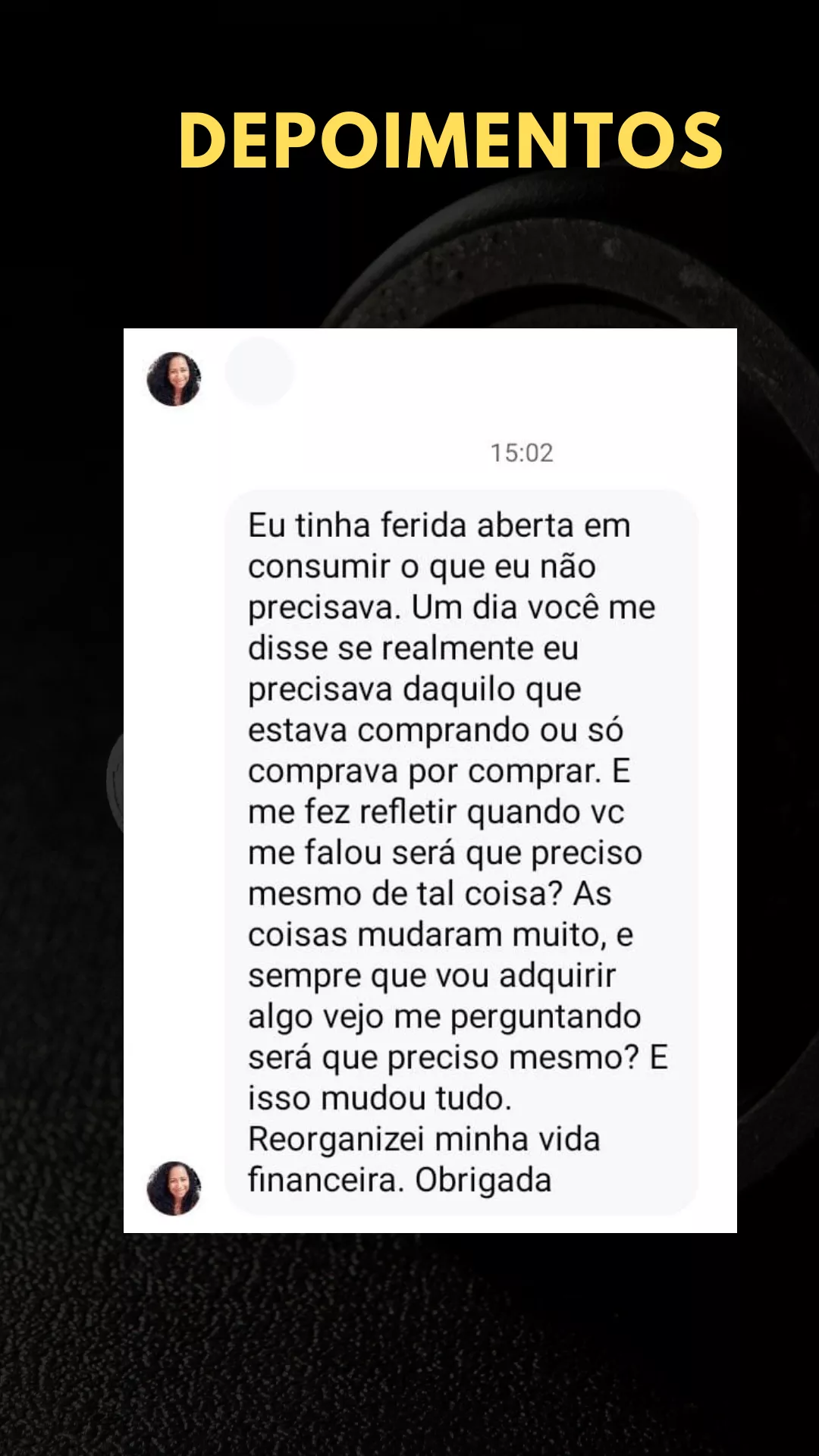Tap the blank gray circle beside top avatar
Screen dimensions: 819x1456
point(259,371)
